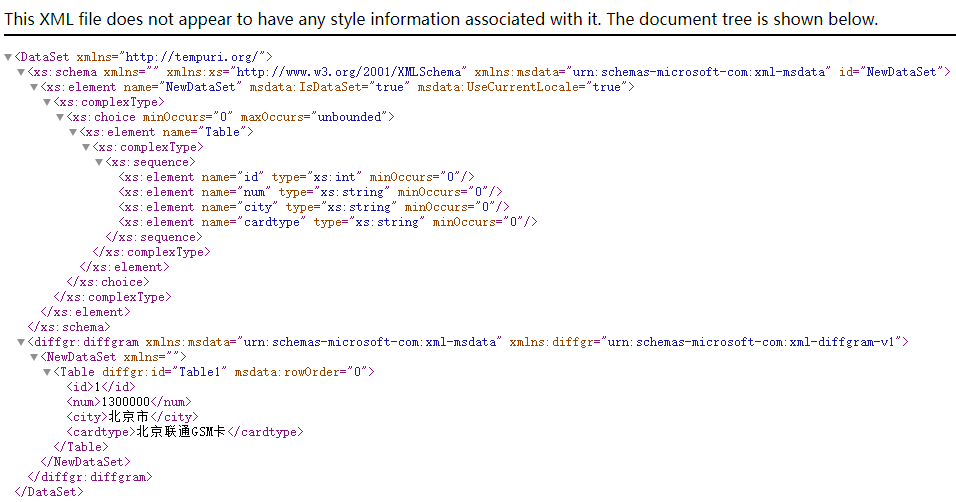Click the xs:element line named num
This screenshot has width=956, height=502.
310,192
